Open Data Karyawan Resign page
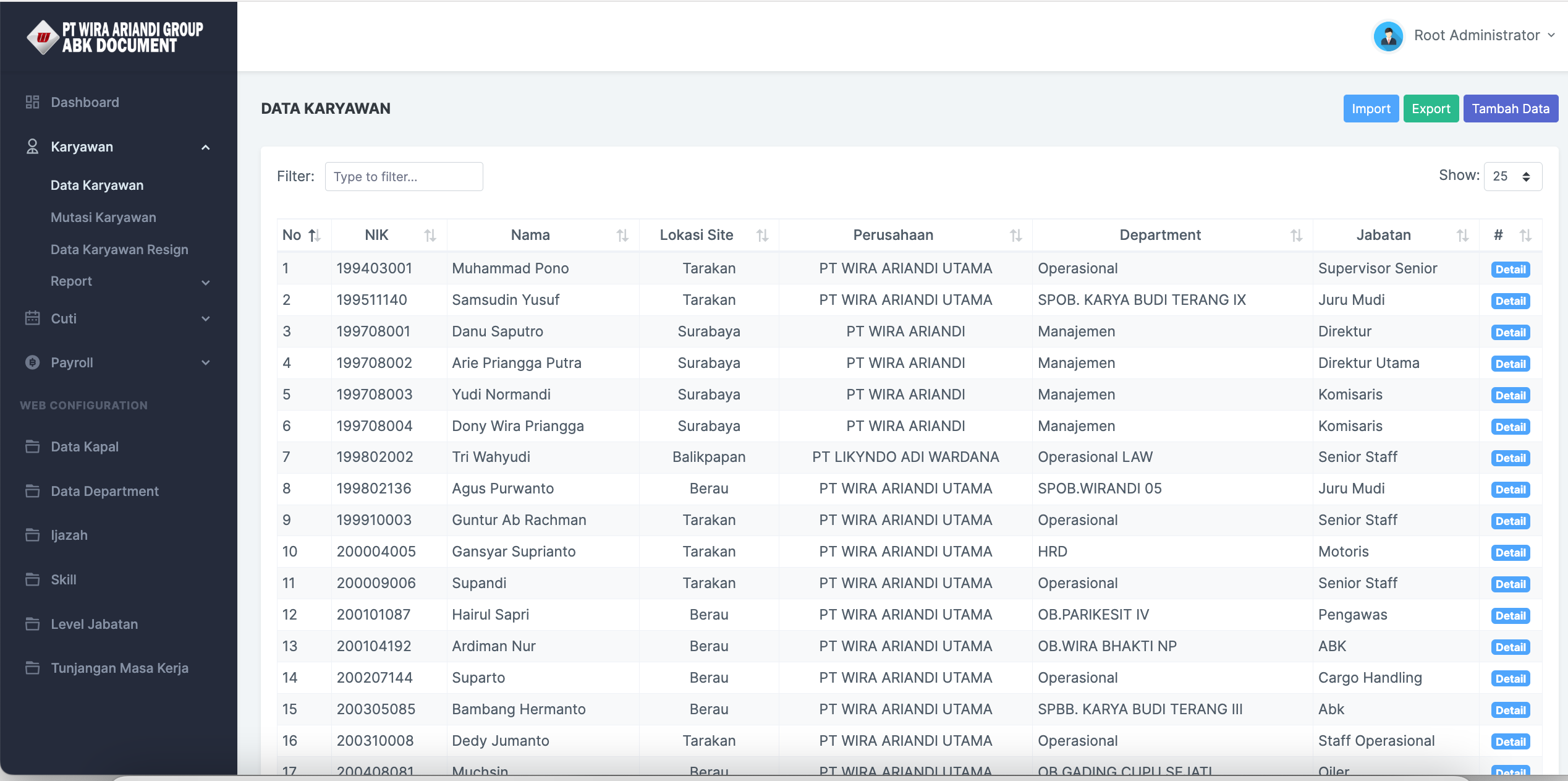 119,250
